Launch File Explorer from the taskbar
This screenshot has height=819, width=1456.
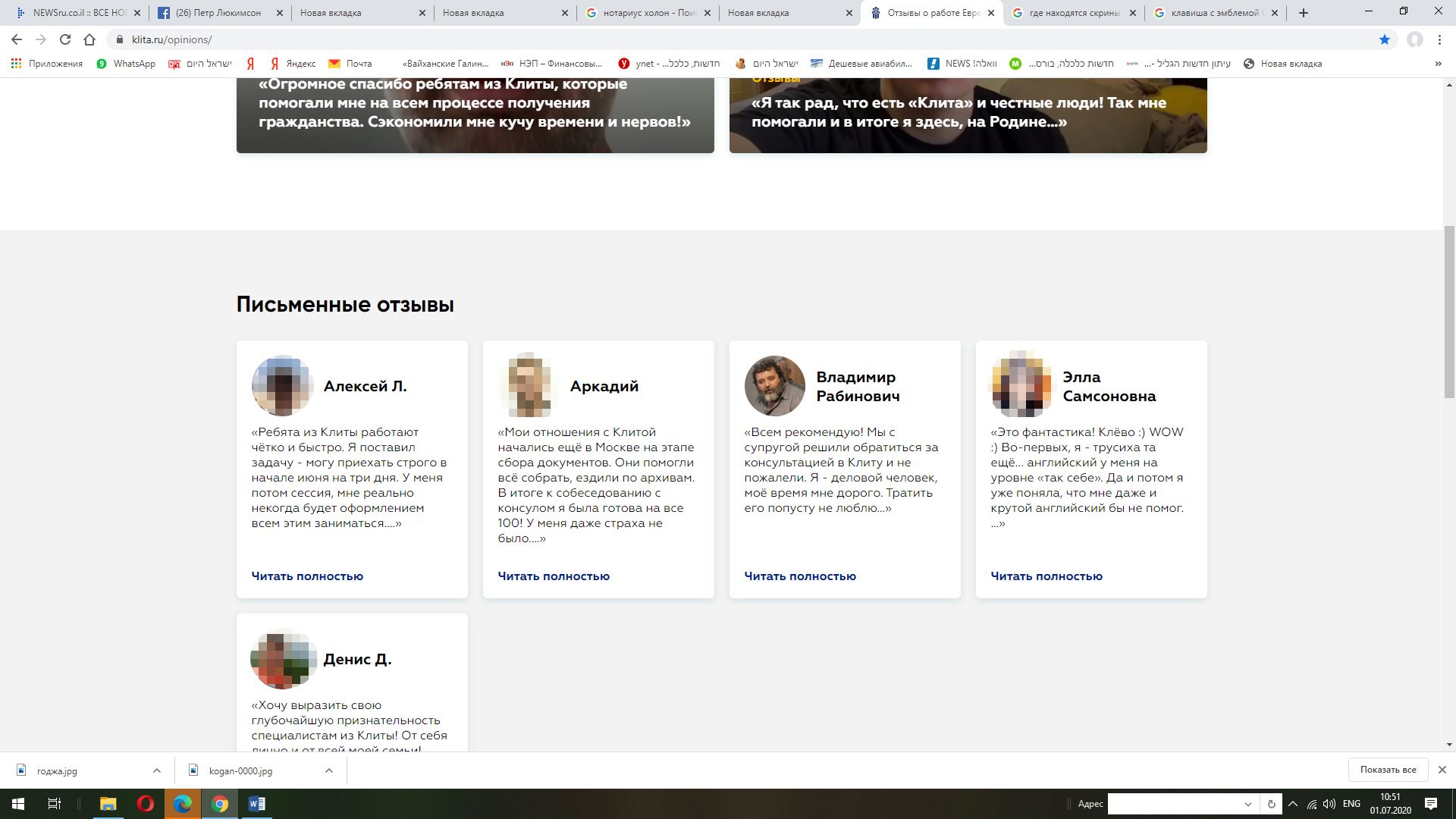108,804
